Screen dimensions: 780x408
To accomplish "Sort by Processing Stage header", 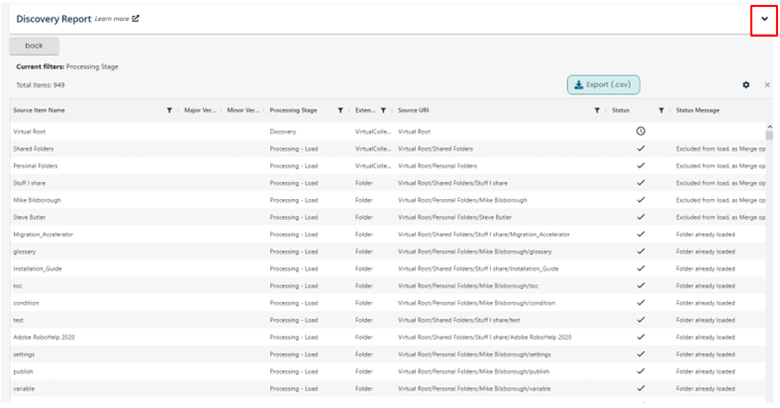I will [x=293, y=110].
